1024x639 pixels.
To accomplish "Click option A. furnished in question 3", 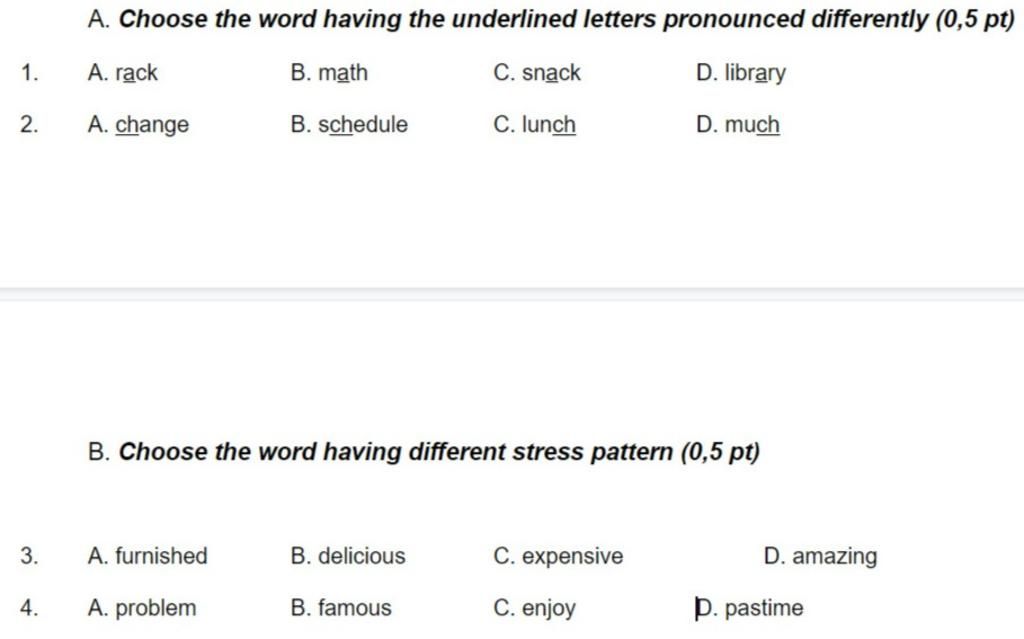I will click(x=148, y=556).
